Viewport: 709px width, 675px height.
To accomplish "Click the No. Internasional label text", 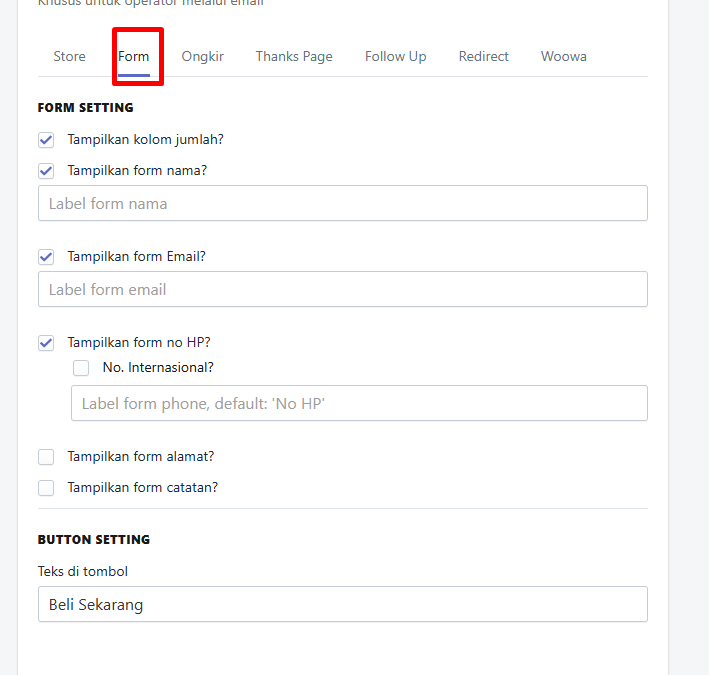I will tap(158, 368).
